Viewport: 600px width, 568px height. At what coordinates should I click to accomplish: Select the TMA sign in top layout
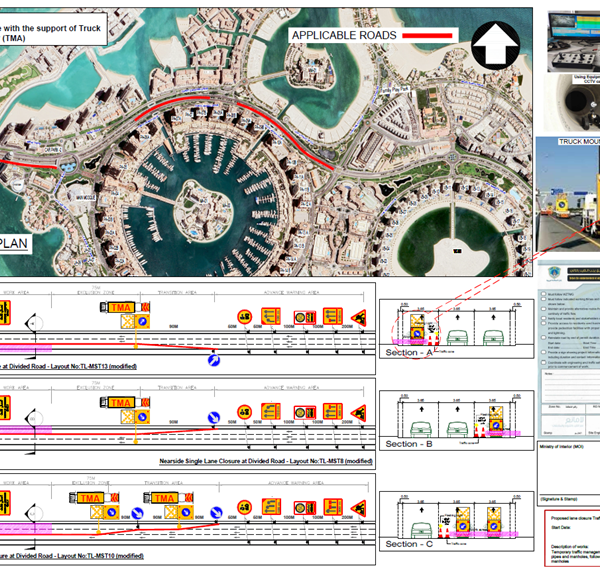122,307
